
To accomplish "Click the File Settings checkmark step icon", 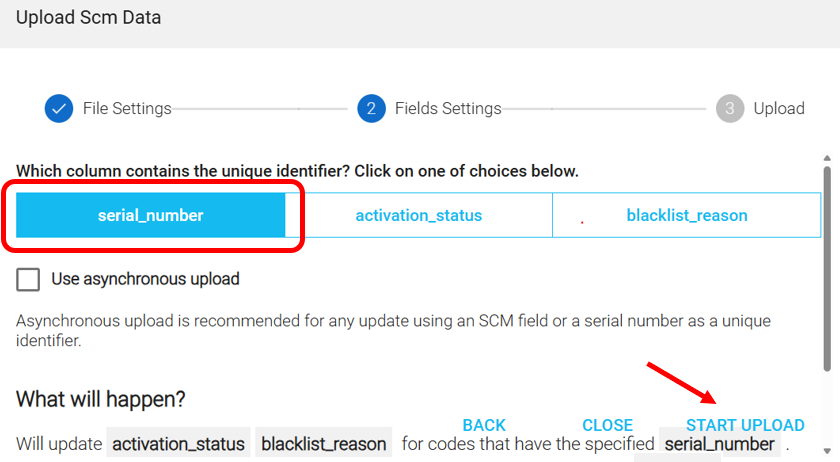I will click(59, 109).
